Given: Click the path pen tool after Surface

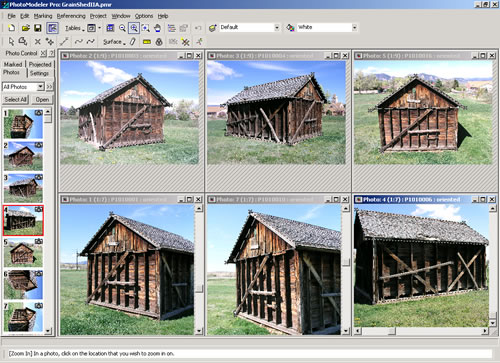Looking at the screenshot, I should [133, 42].
